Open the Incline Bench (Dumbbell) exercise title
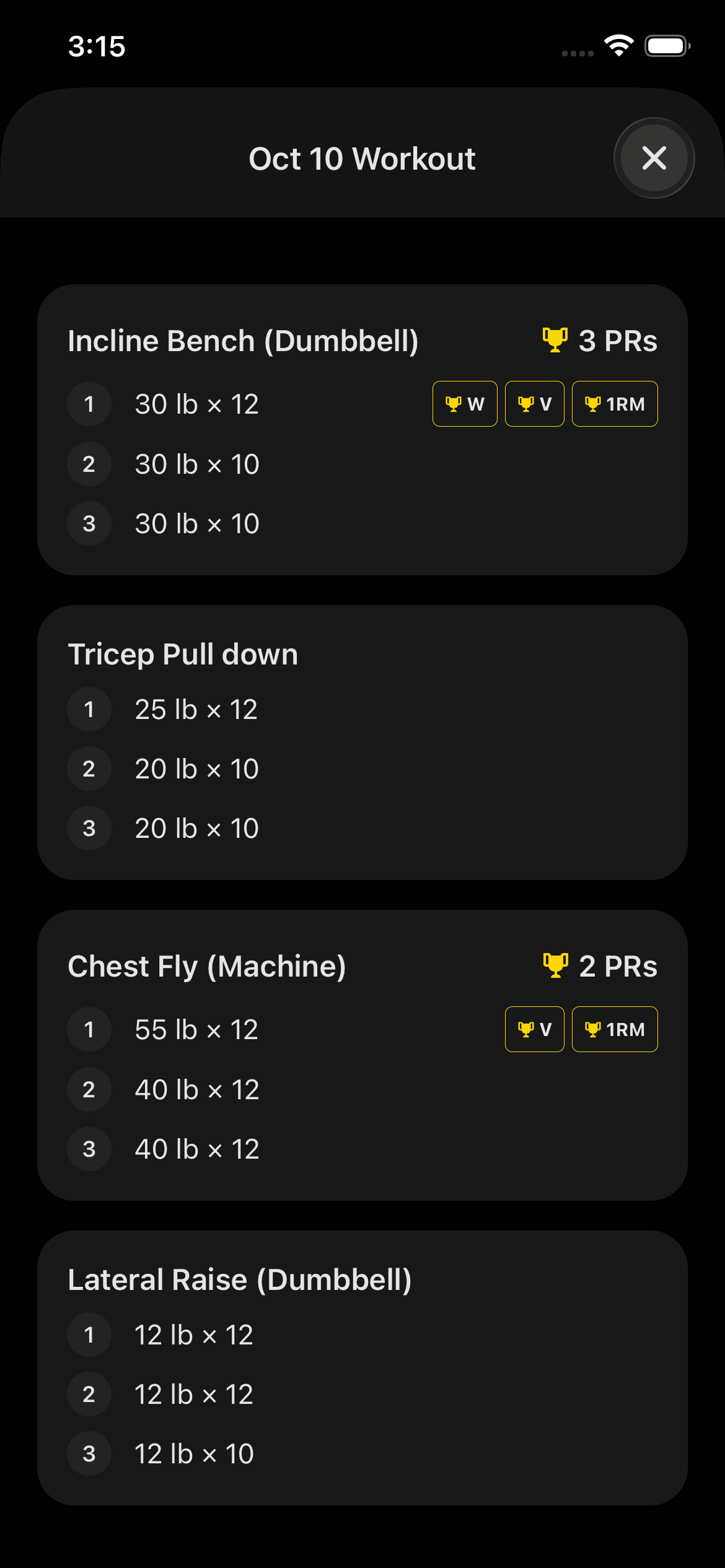Image resolution: width=725 pixels, height=1568 pixels. coord(243,341)
